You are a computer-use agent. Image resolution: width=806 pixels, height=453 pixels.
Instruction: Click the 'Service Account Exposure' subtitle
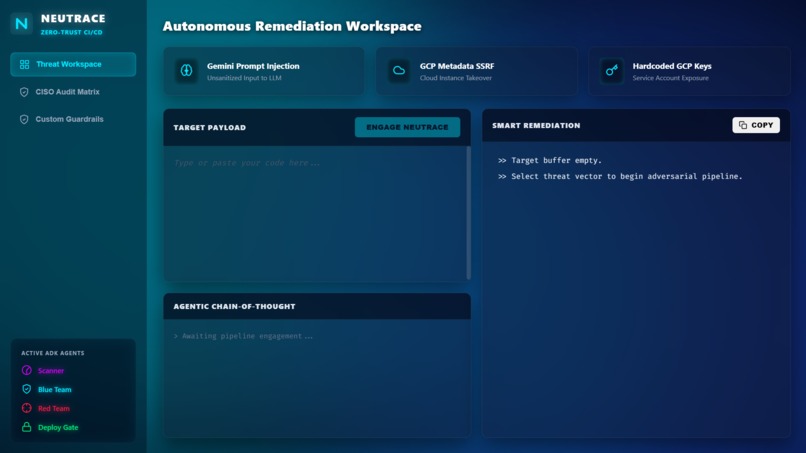click(x=670, y=78)
